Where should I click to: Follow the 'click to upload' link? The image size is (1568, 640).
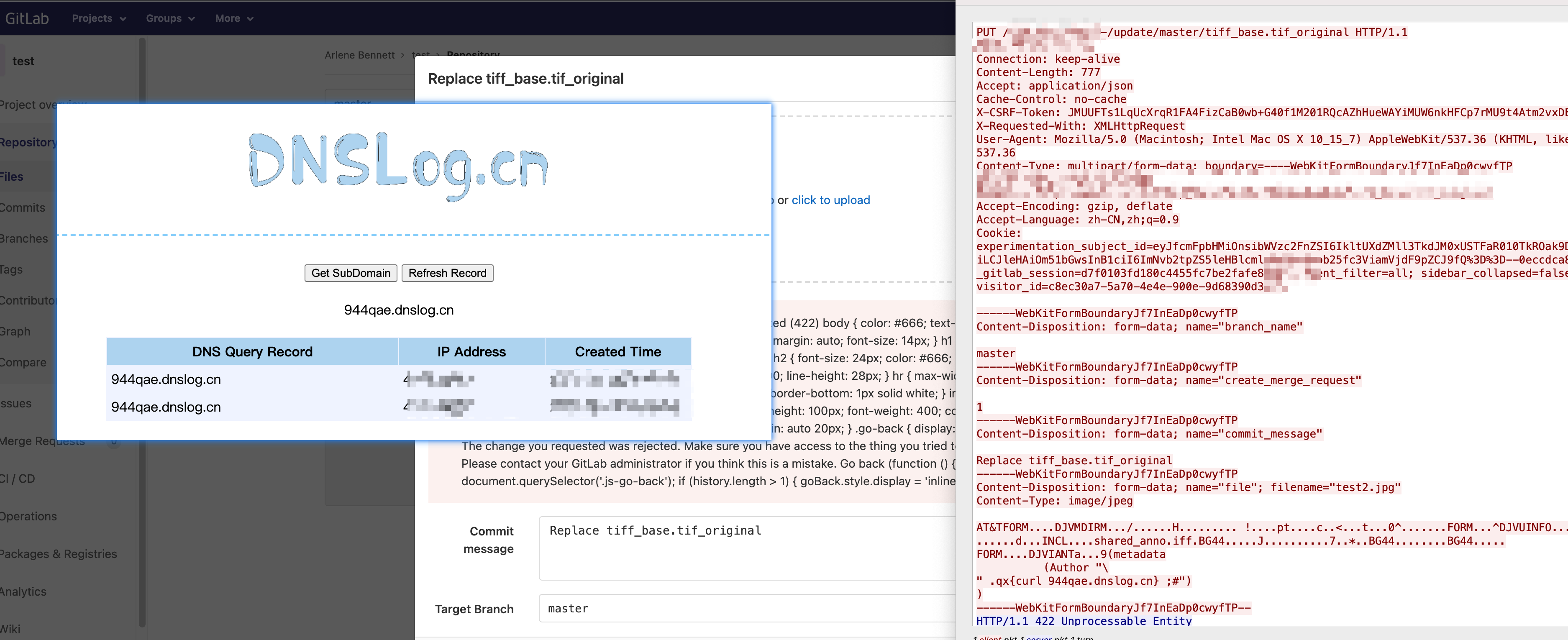830,200
